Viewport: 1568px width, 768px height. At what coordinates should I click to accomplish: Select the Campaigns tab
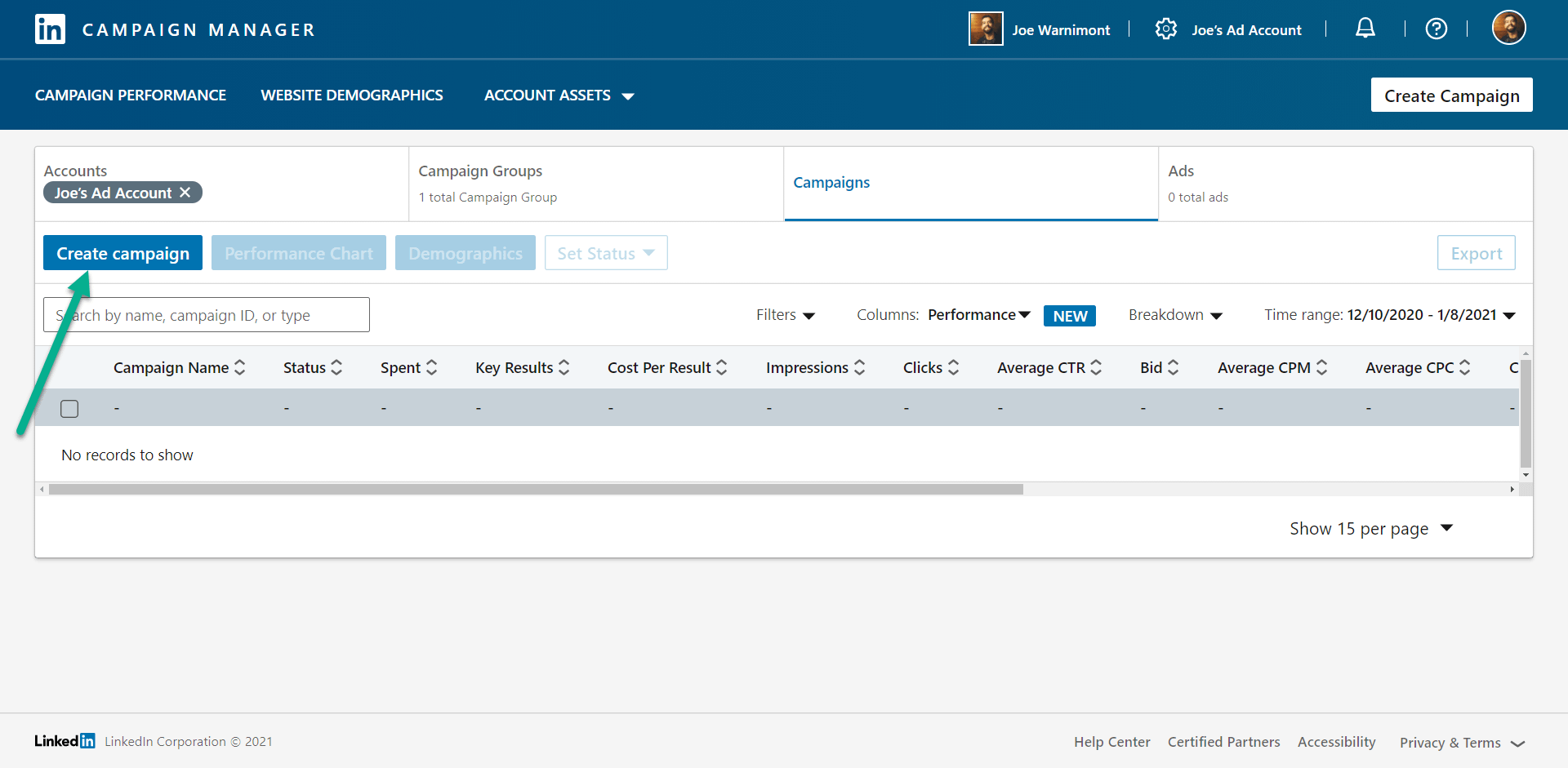coord(971,184)
